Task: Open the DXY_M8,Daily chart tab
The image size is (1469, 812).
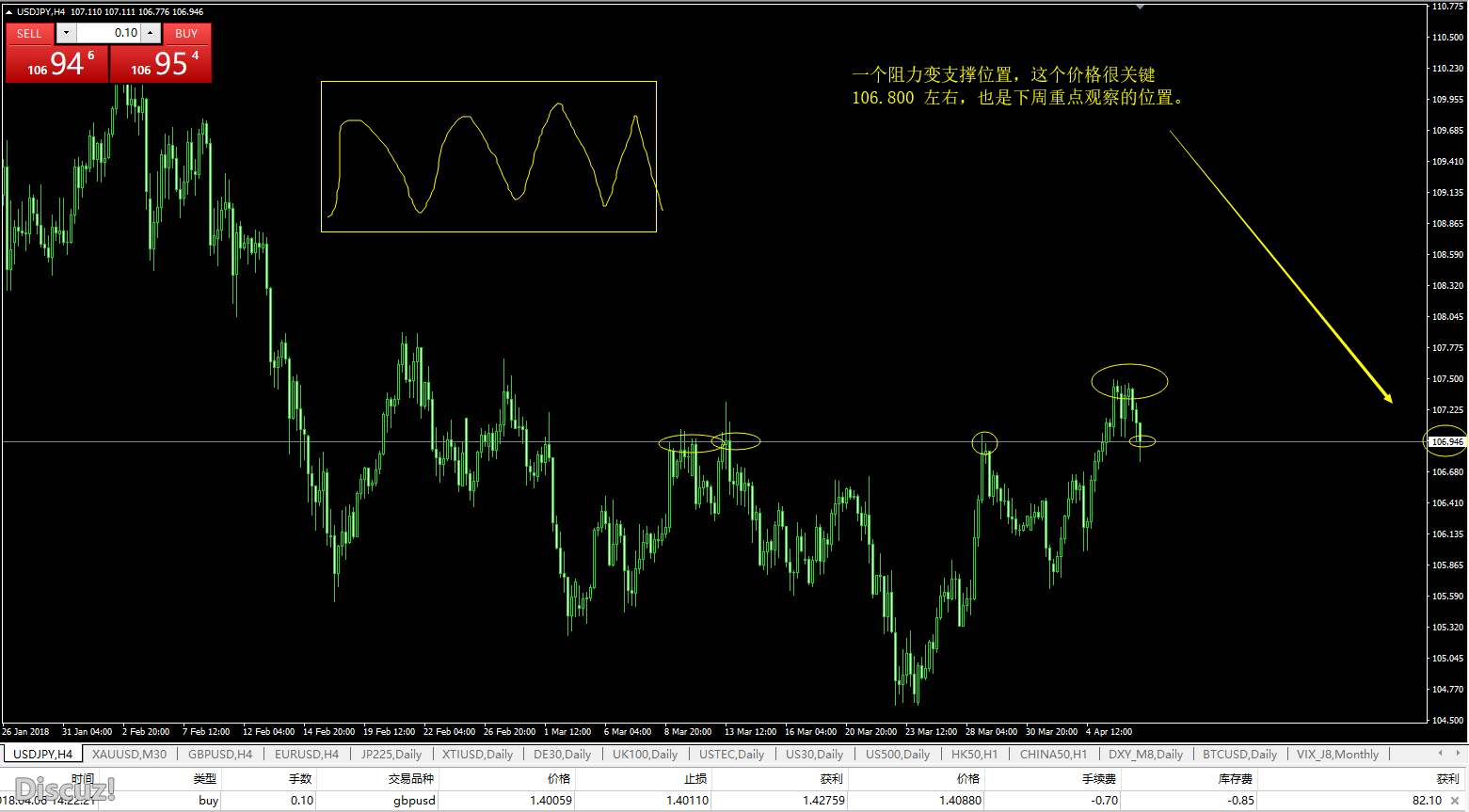Action: 1145,754
